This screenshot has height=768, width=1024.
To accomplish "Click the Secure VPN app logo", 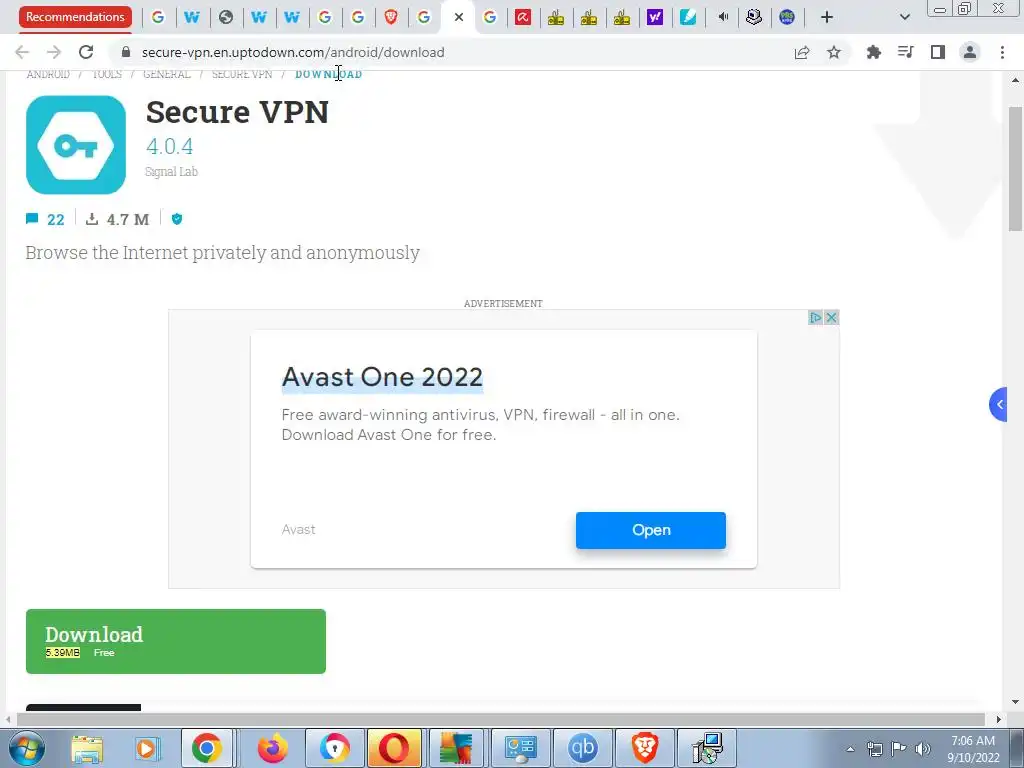I will tap(76, 145).
